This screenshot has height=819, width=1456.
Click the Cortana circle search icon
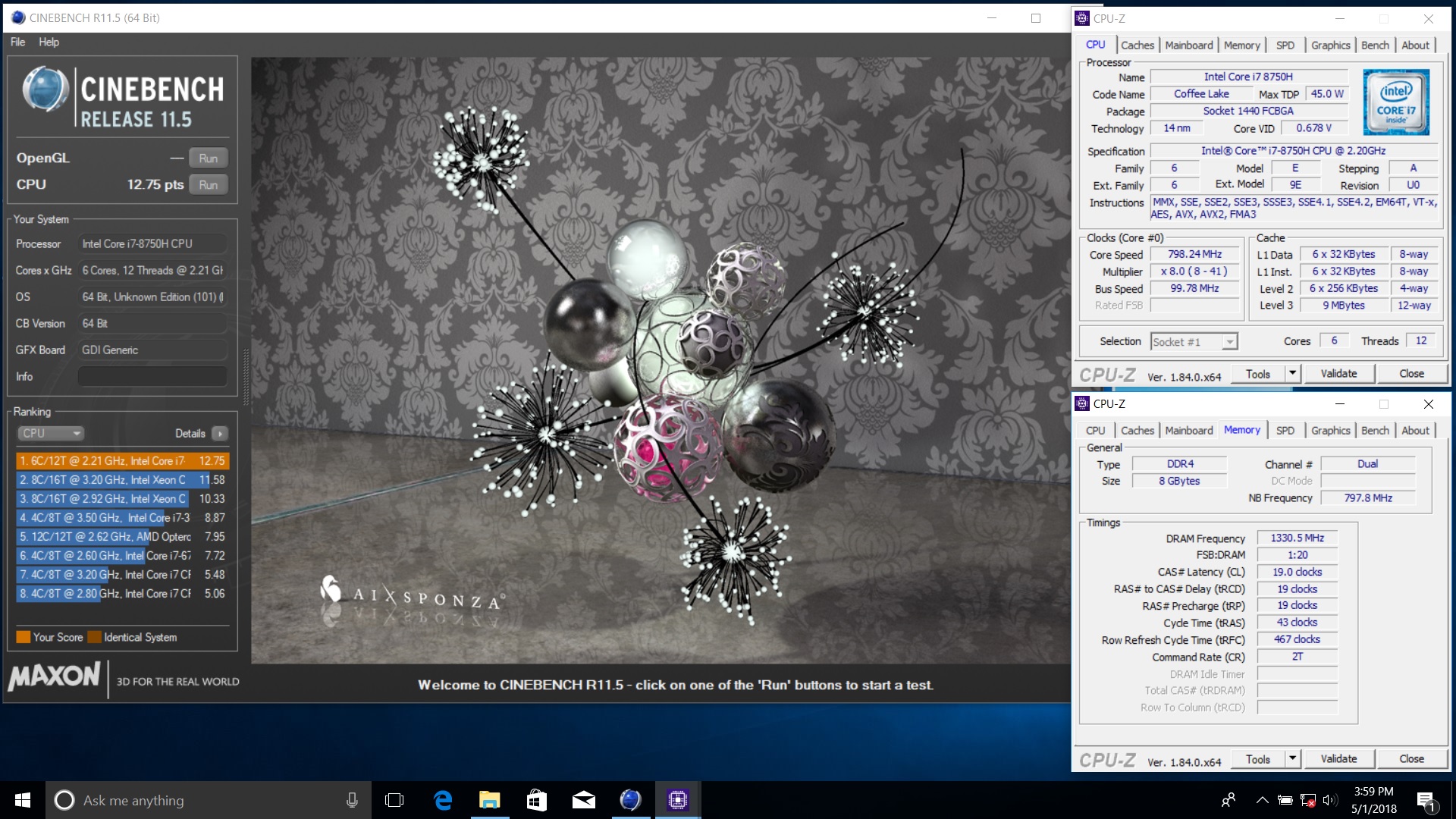[x=64, y=800]
